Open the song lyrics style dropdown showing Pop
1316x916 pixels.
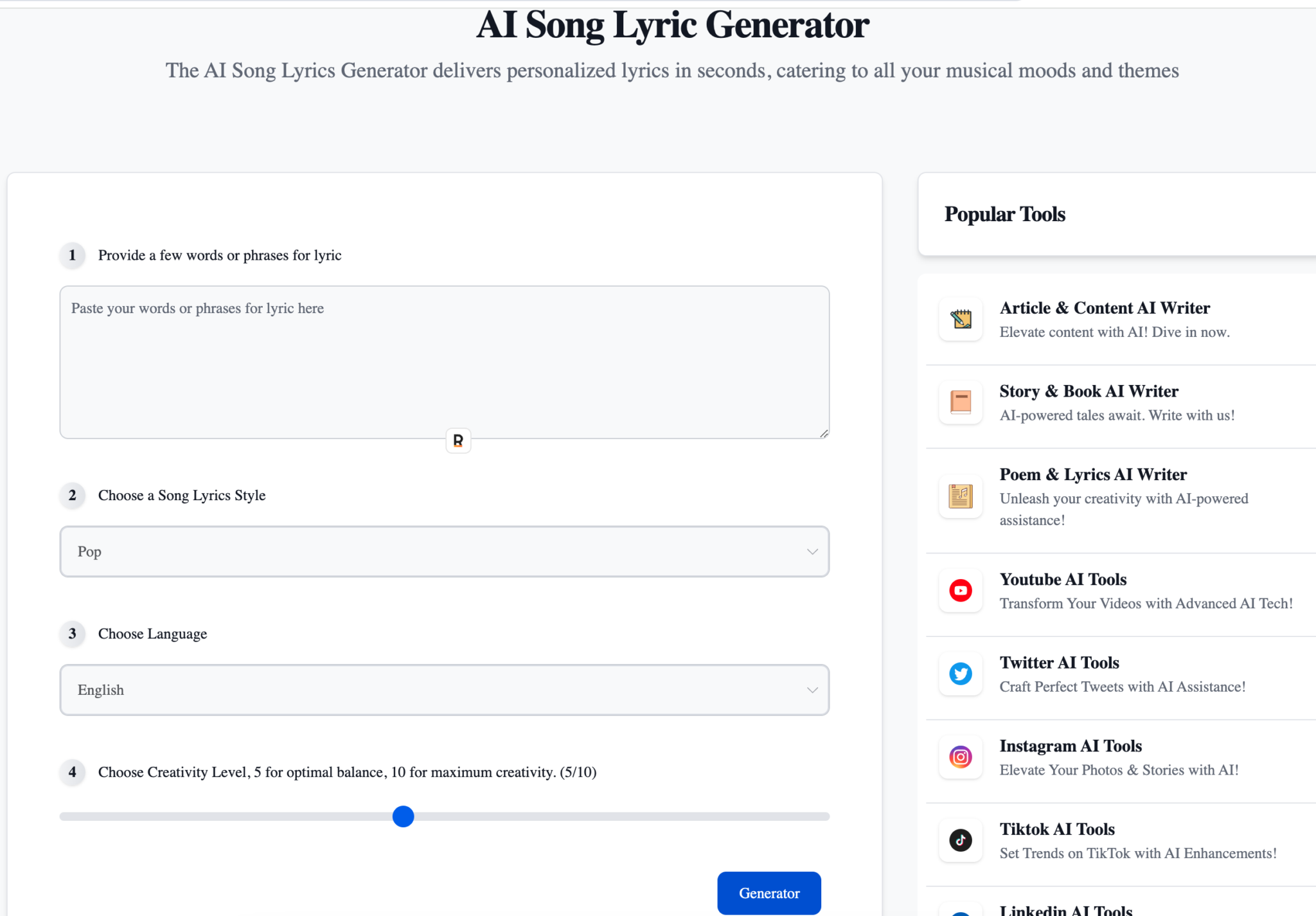445,552
